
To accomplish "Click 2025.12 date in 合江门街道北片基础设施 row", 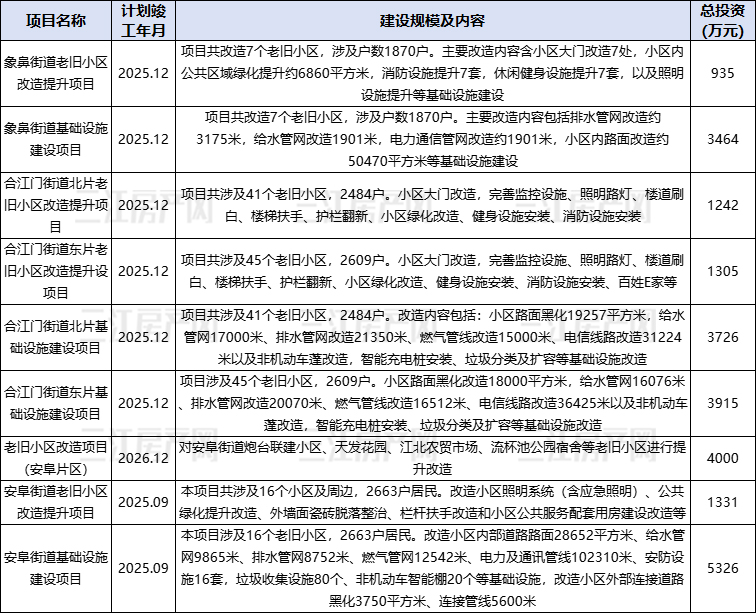I will 144,337.
